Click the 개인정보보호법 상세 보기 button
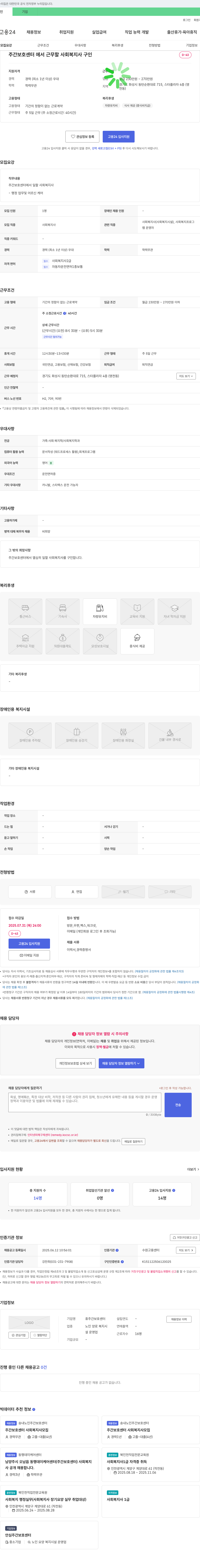The image size is (200, 1568). point(75,1063)
